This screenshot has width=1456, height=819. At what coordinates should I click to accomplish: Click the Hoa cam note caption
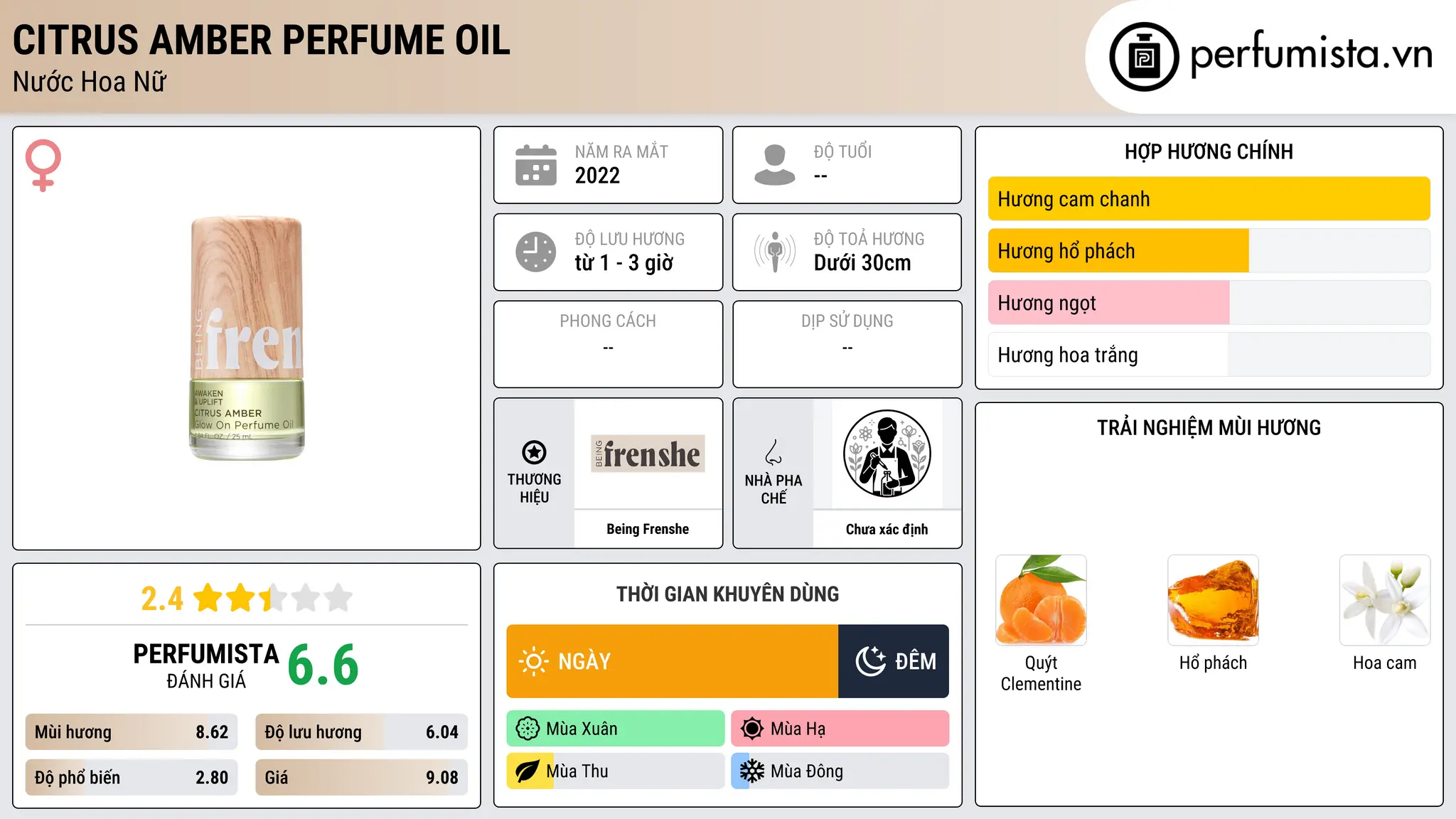tap(1385, 663)
